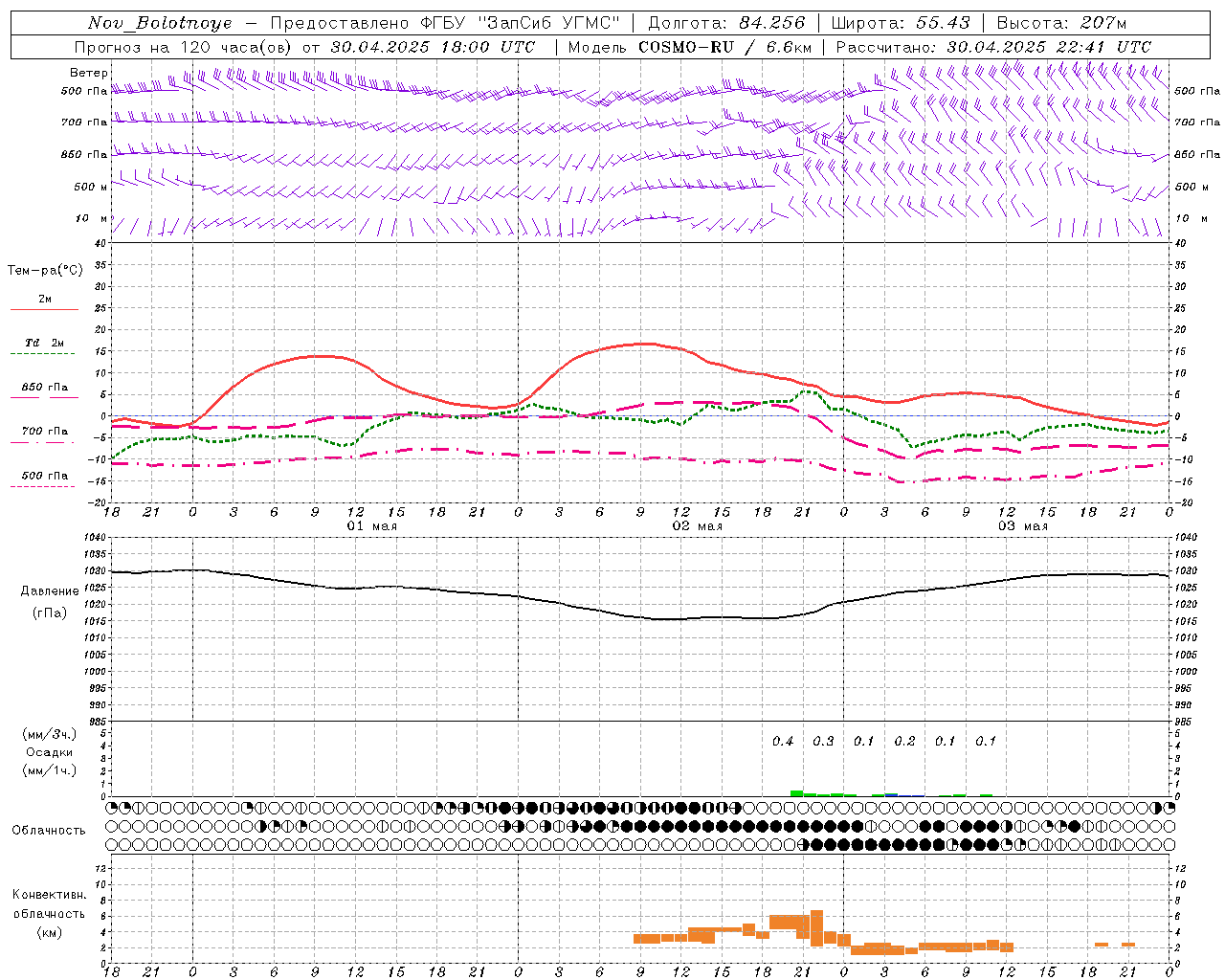Select the '03 мая' date label
Screen dimensions: 1225x980
tap(1023, 526)
